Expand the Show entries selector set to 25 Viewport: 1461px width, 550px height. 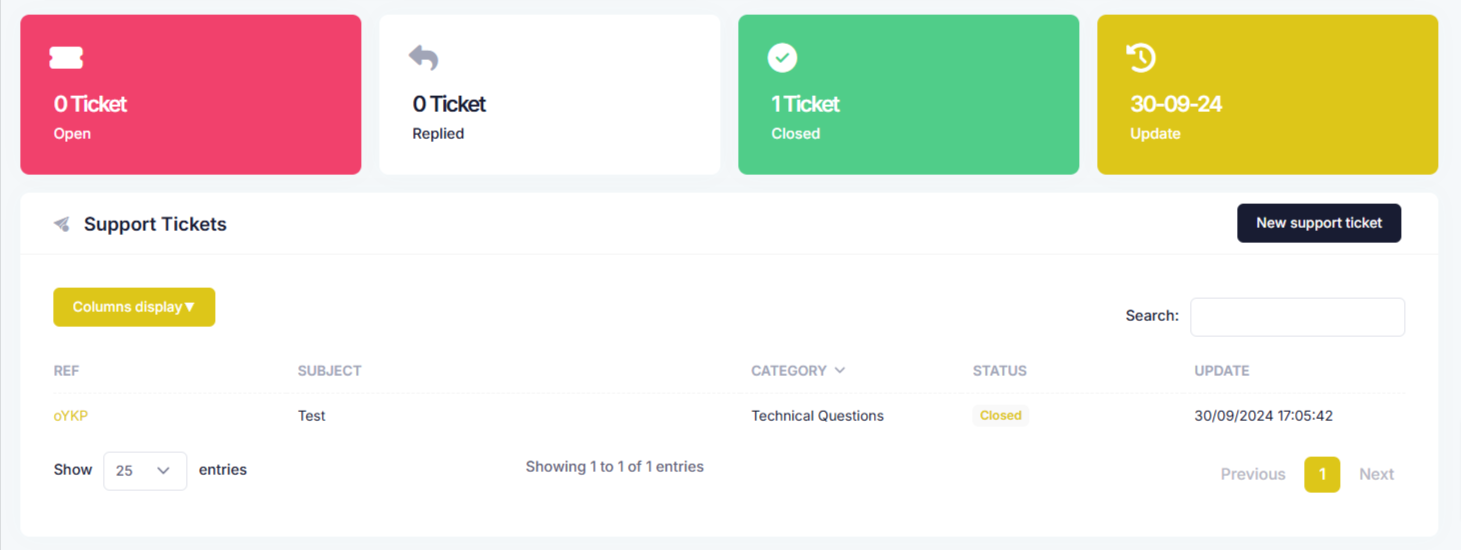145,470
